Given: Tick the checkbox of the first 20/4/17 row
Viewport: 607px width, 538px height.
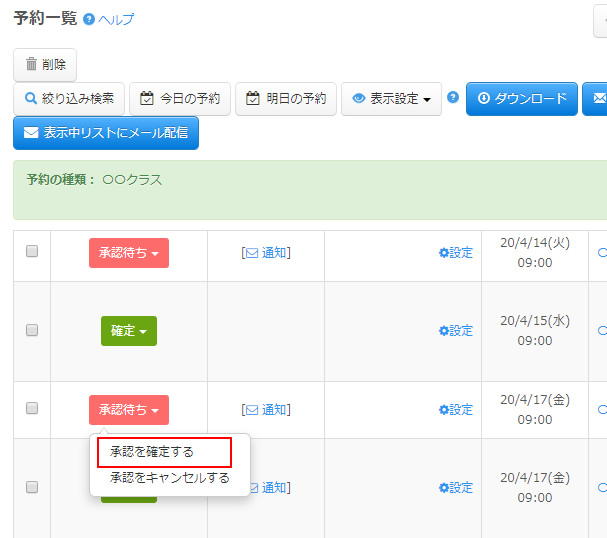Looking at the screenshot, I should (x=32, y=408).
